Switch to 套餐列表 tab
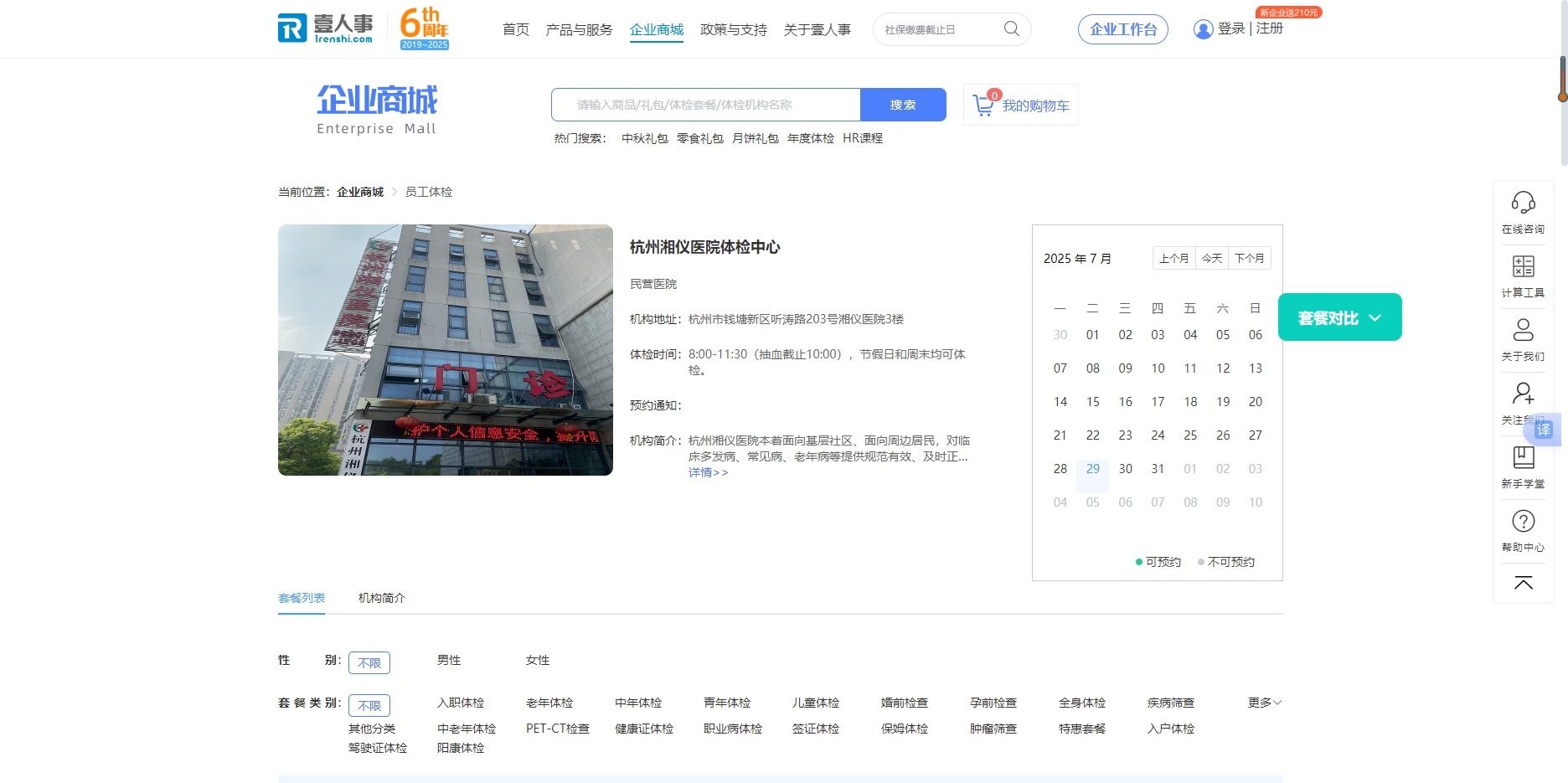The height and width of the screenshot is (783, 1568). pyautogui.click(x=302, y=598)
